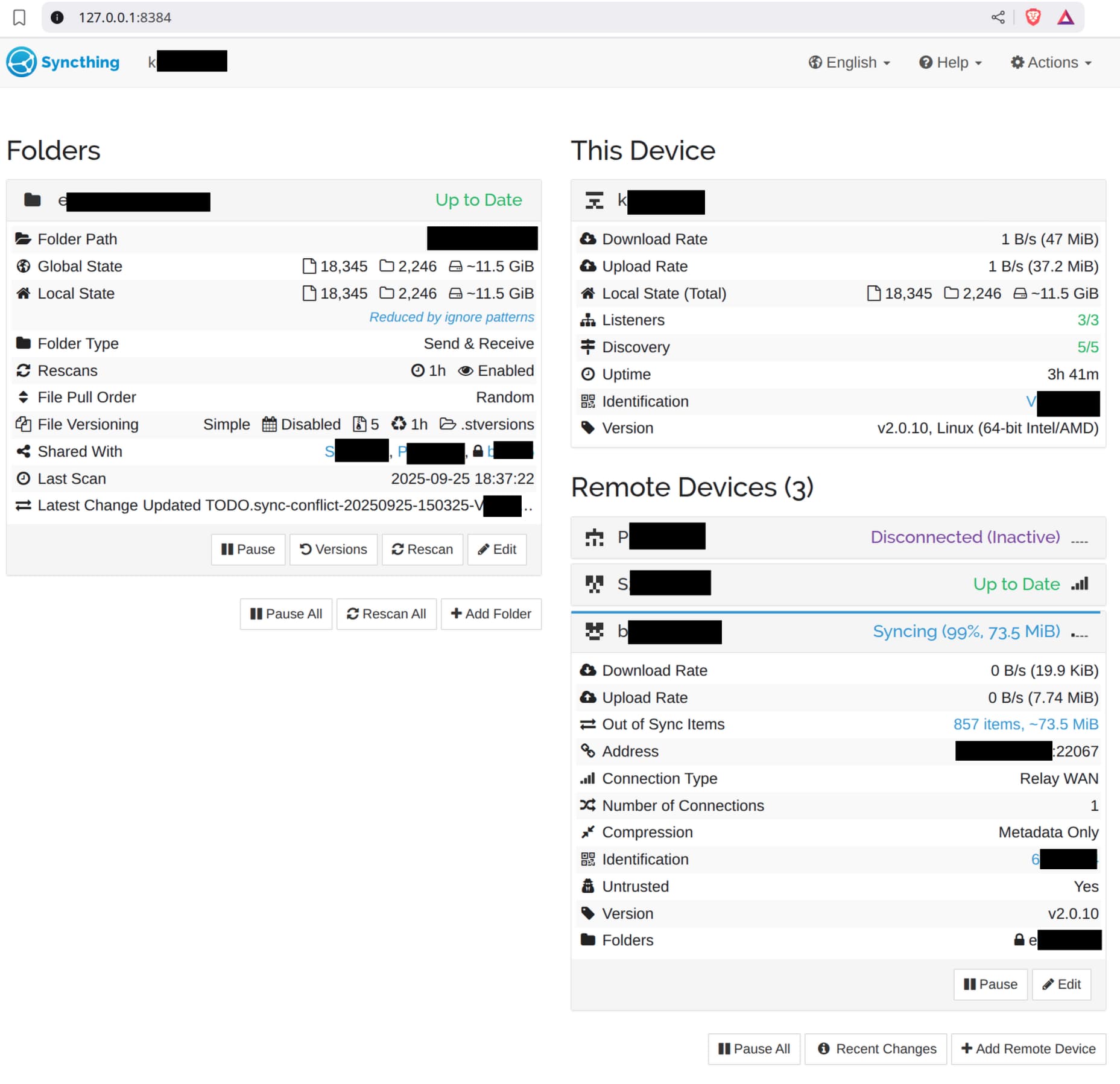Click the share icon in address bar
1120x1084 pixels.
pos(998,17)
